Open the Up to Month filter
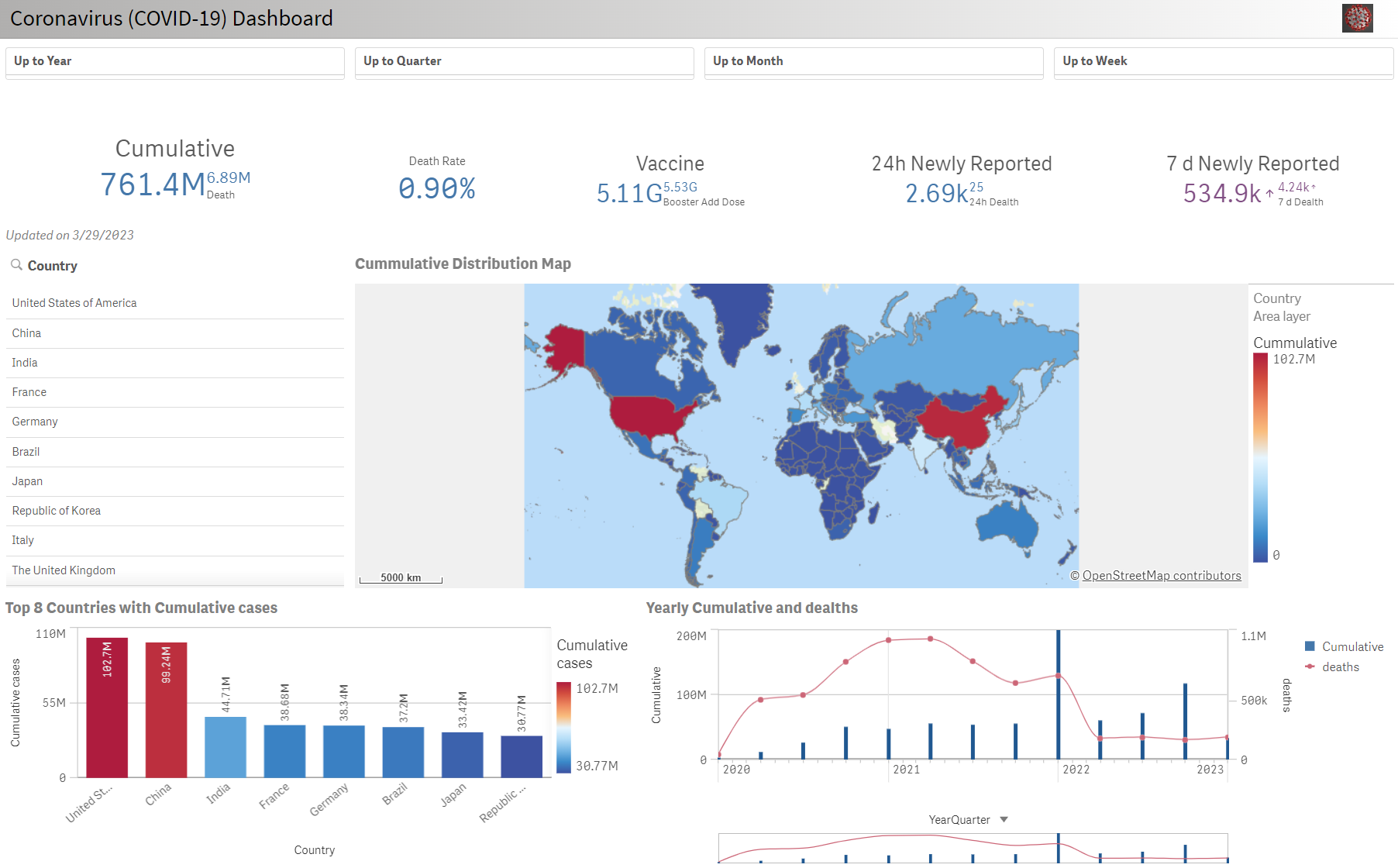Image resolution: width=1398 pixels, height=868 pixels. [874, 62]
